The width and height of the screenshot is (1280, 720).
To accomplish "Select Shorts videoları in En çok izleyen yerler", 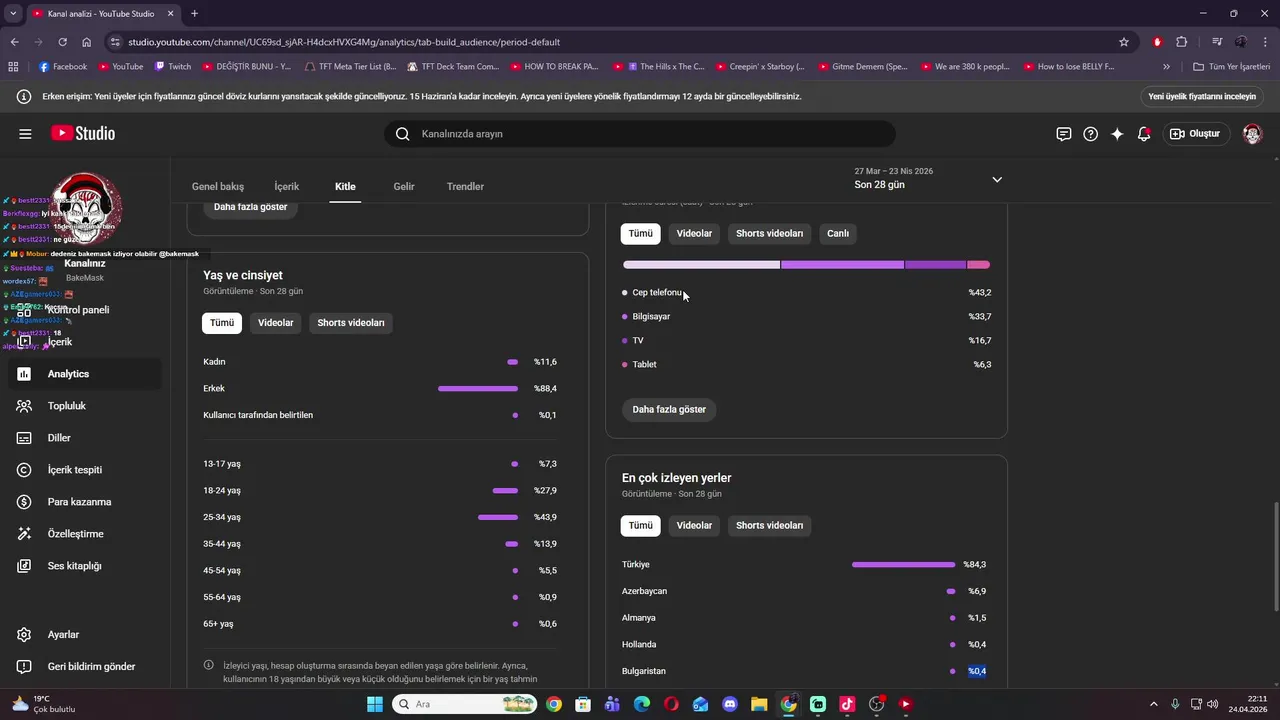I will click(770, 525).
